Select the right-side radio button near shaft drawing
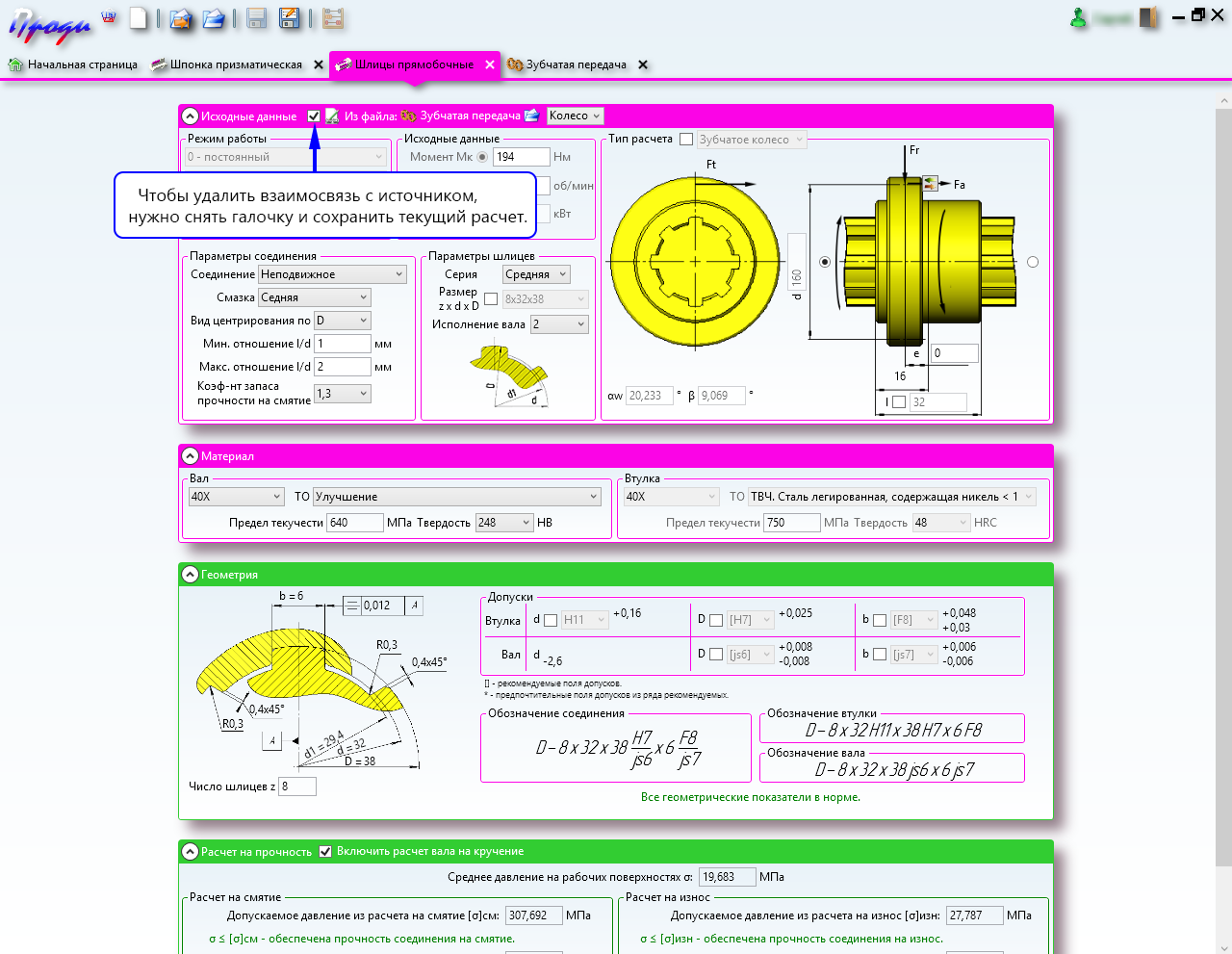 (1033, 262)
